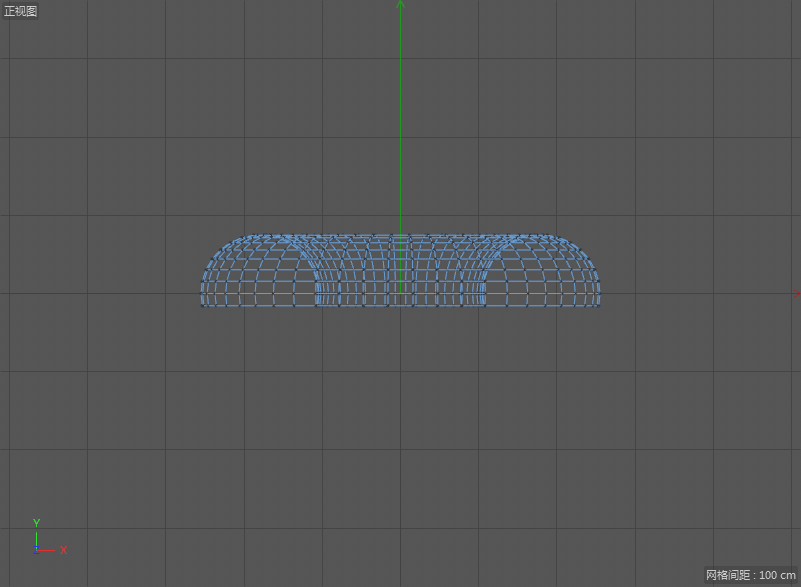Click the red X-axis line right of object
This screenshot has height=587, width=801.
[700, 294]
